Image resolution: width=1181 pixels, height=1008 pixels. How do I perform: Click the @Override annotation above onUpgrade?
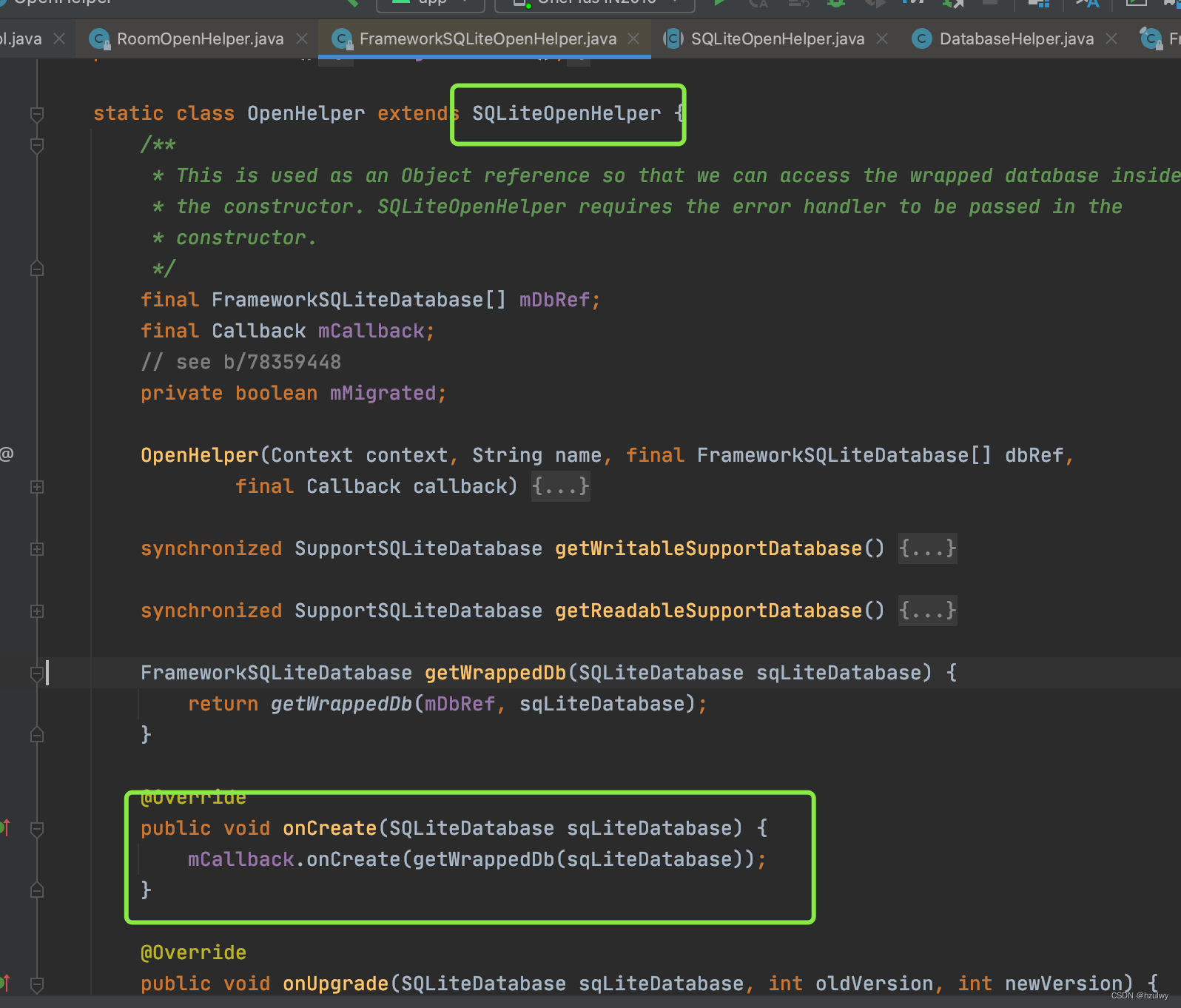click(193, 952)
